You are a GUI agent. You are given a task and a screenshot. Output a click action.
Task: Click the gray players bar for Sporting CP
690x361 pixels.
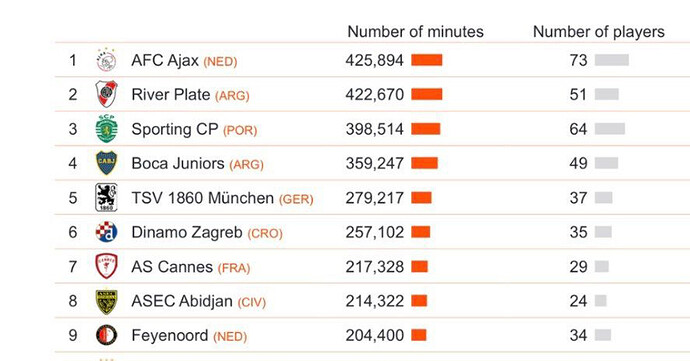[x=610, y=129]
